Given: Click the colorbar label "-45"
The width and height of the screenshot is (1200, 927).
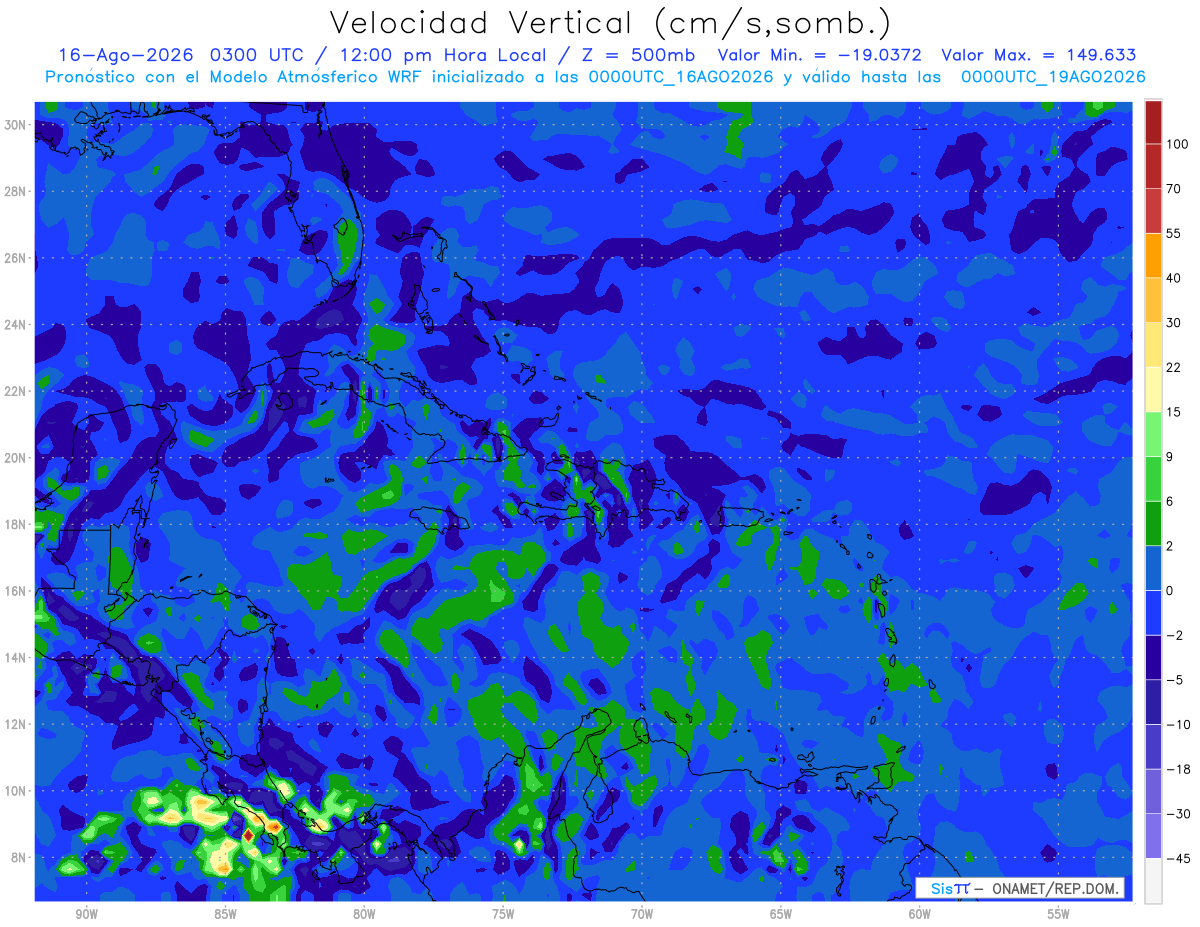Looking at the screenshot, I should [1178, 859].
